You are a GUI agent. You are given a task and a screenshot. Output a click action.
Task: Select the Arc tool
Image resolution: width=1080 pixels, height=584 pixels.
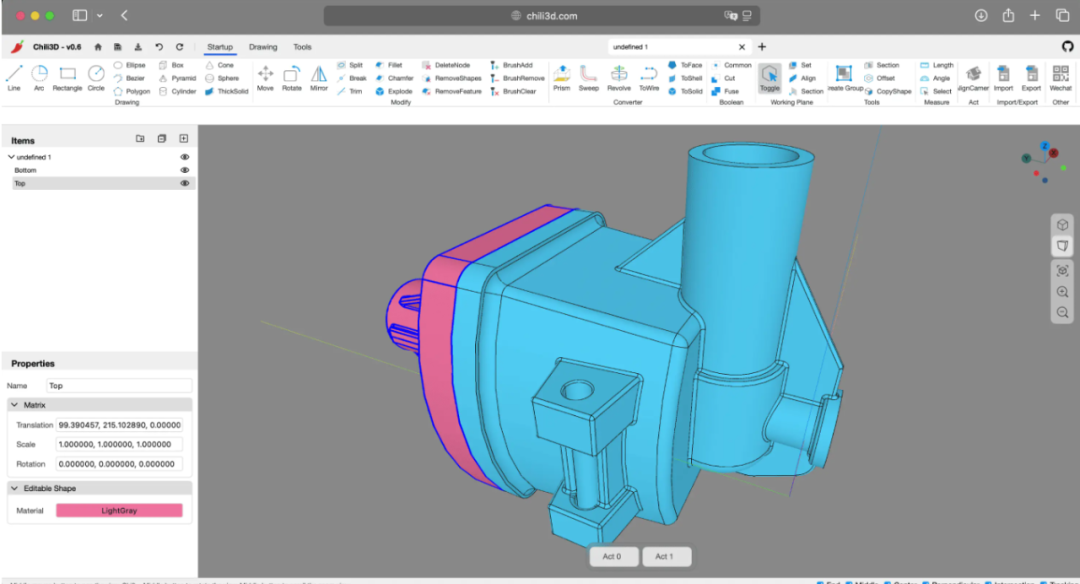[39, 77]
